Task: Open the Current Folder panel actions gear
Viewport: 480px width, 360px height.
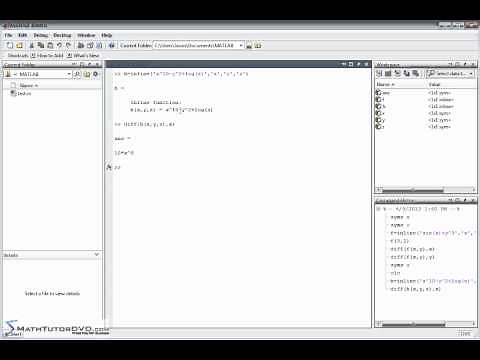Action: [x=96, y=74]
